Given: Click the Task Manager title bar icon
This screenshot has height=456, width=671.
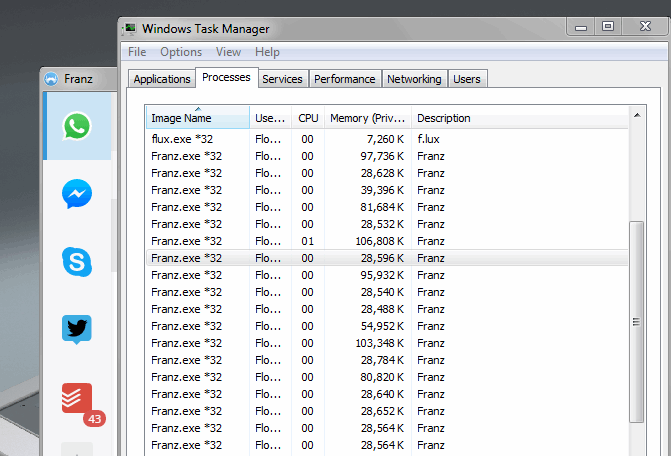Looking at the screenshot, I should click(x=129, y=29).
